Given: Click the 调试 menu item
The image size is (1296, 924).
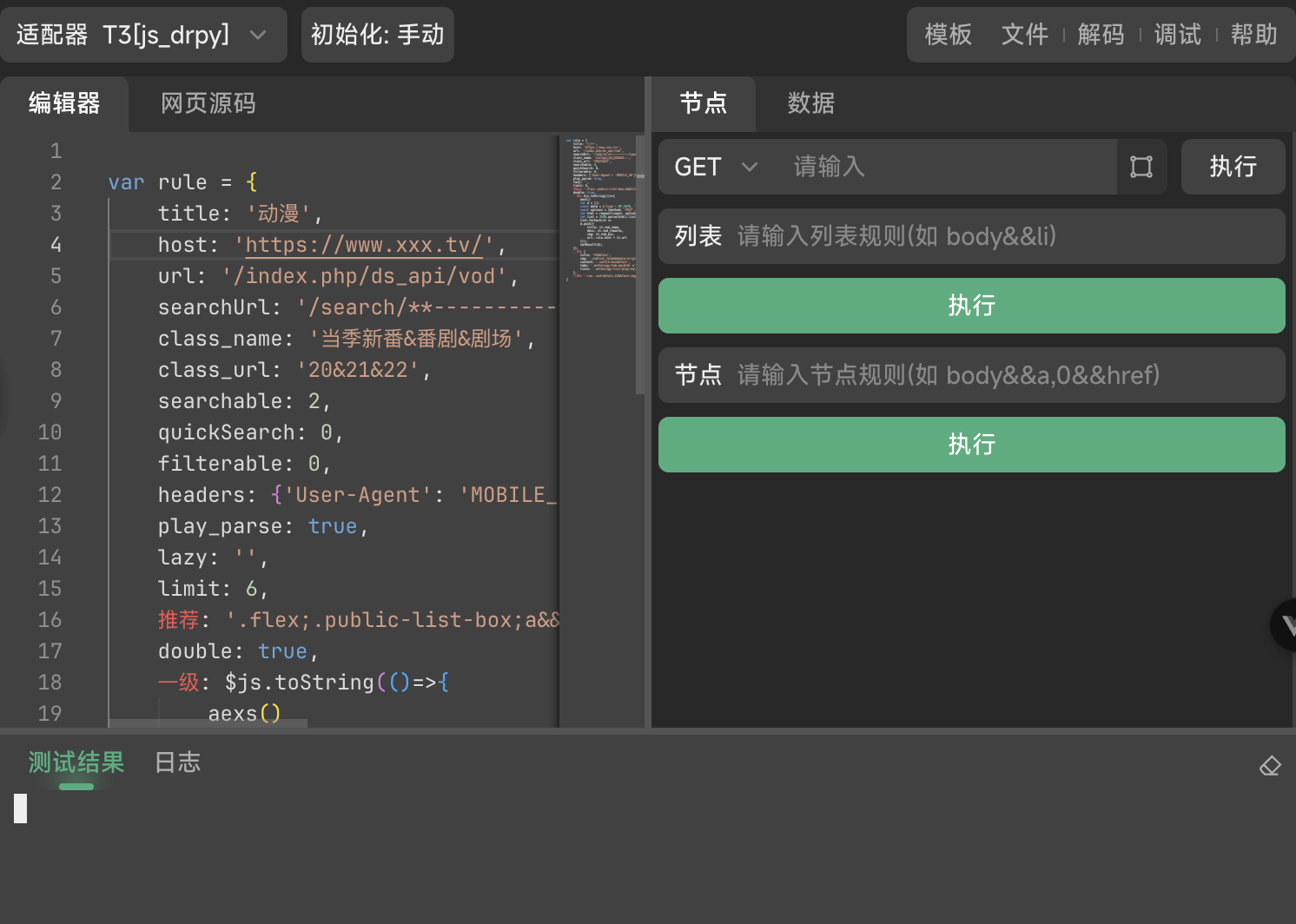Looking at the screenshot, I should [x=1177, y=35].
